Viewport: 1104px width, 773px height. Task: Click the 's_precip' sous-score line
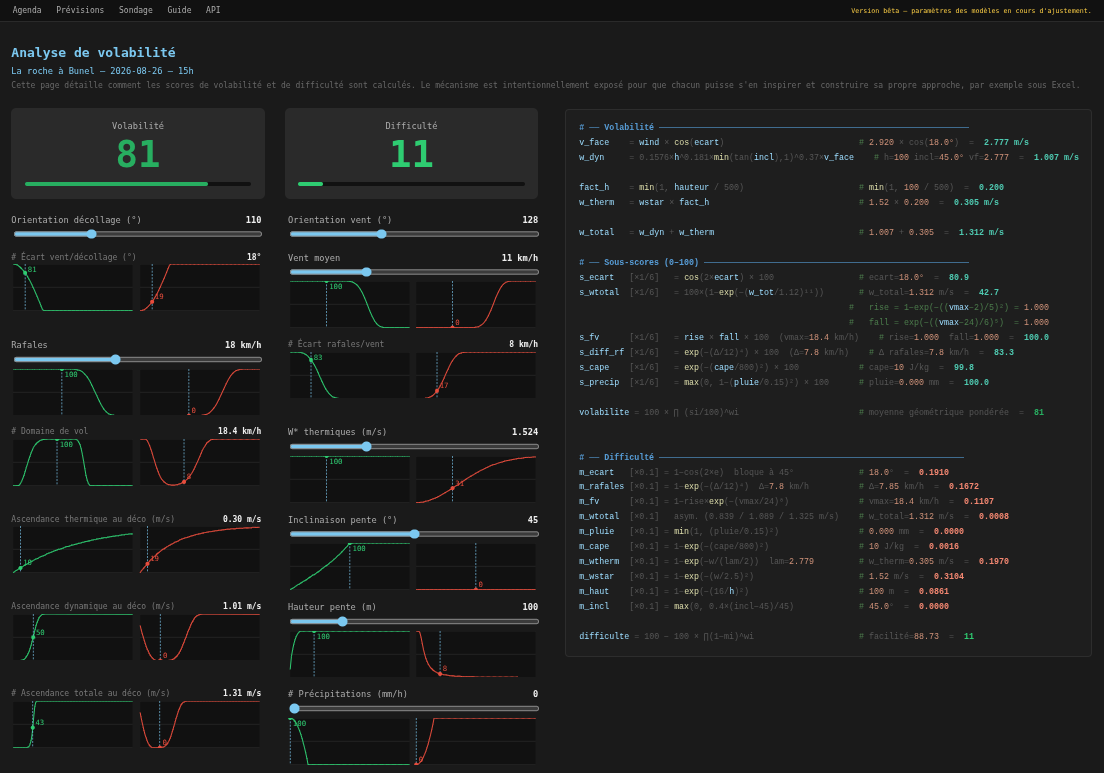pyautogui.click(x=784, y=382)
